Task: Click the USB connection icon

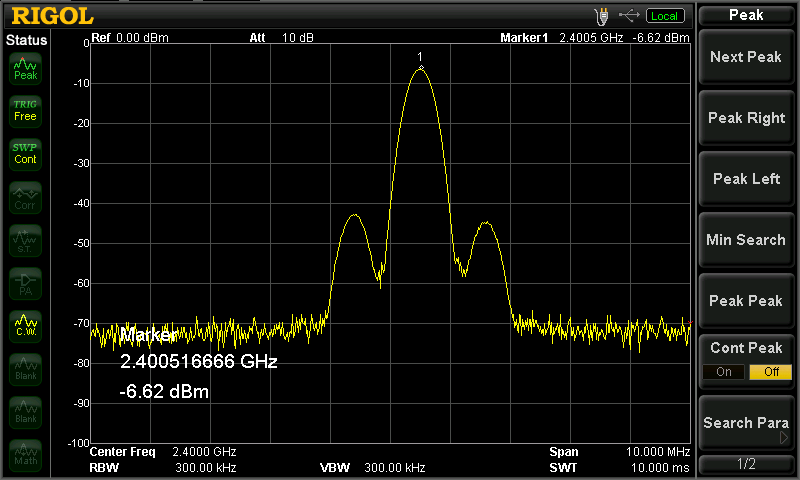Action: point(629,16)
